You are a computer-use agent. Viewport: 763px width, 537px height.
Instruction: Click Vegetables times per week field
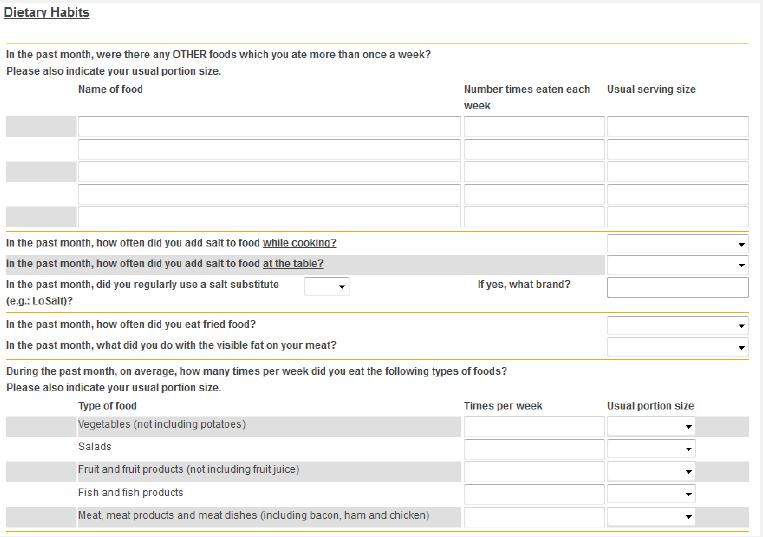[534, 427]
